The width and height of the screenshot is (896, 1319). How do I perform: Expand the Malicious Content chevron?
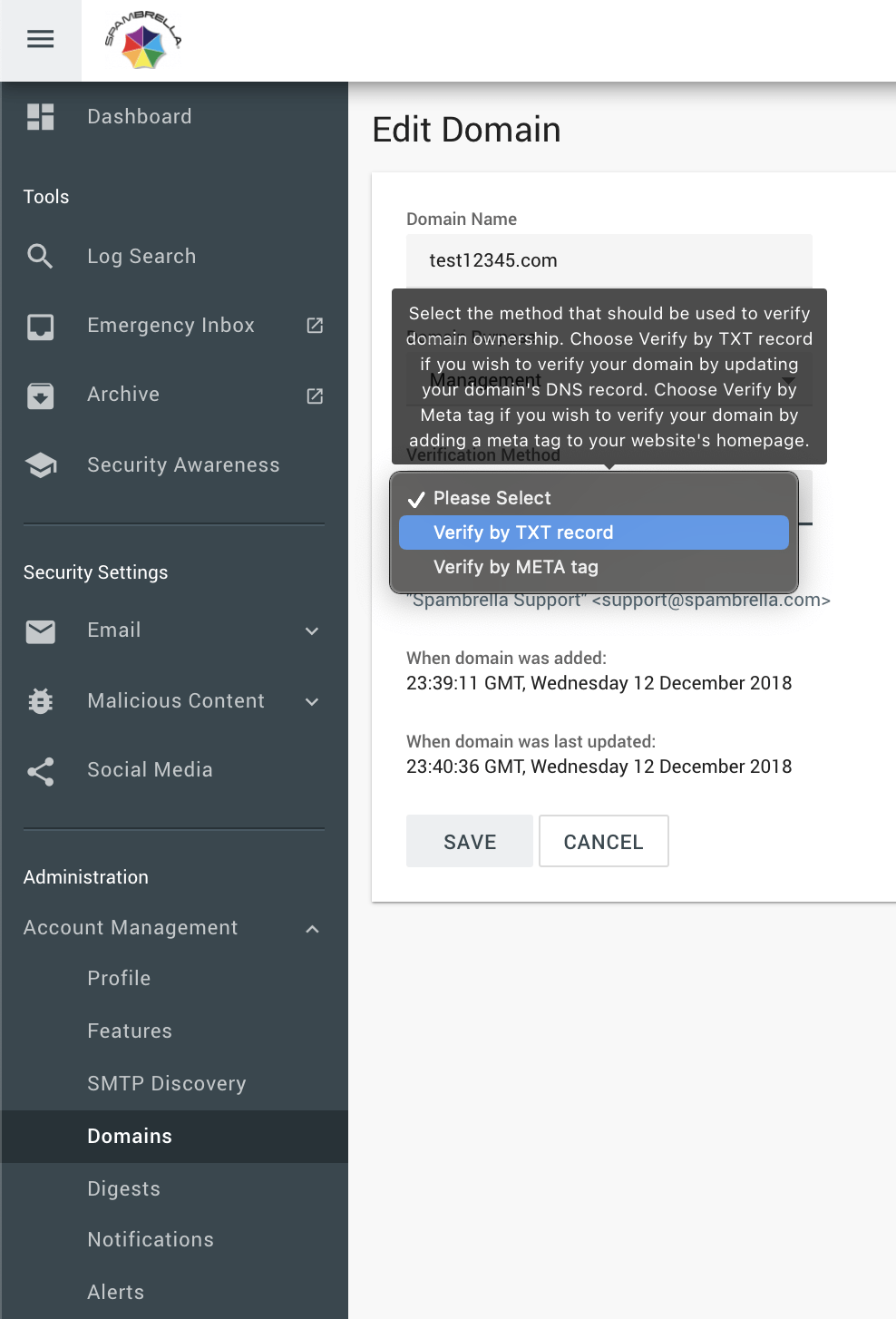click(312, 701)
